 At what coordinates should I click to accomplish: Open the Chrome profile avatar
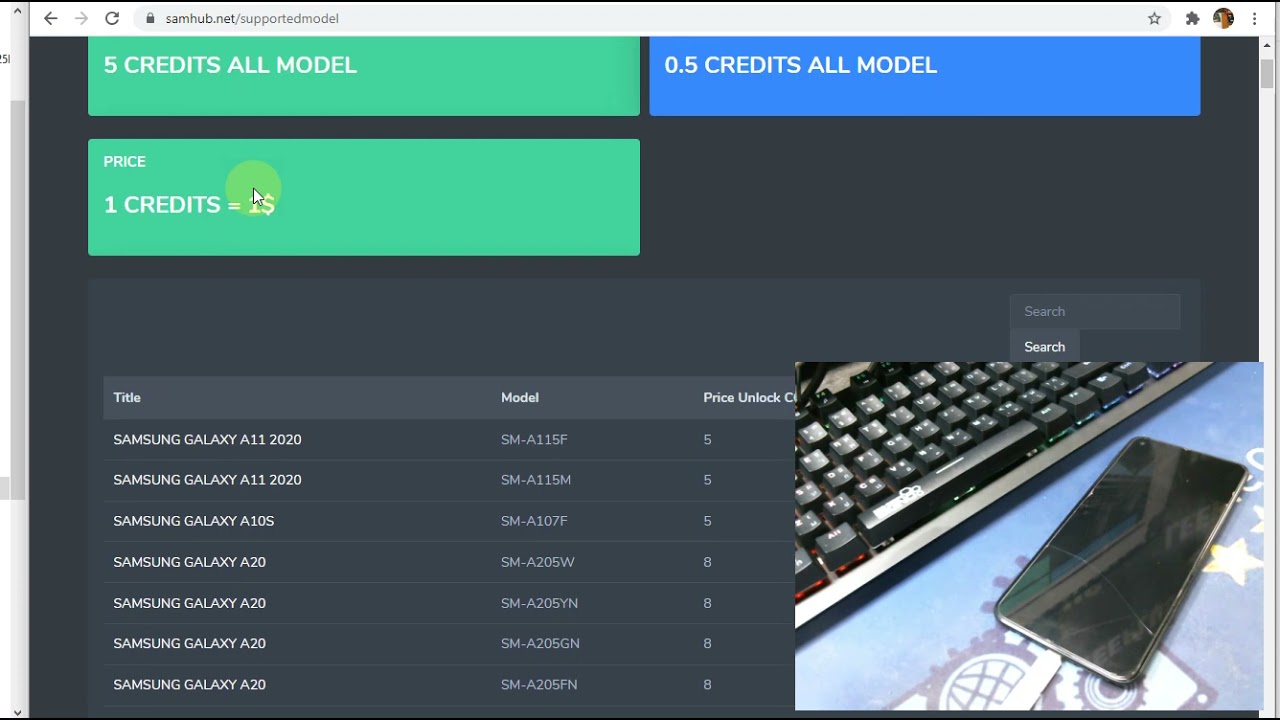point(1223,18)
